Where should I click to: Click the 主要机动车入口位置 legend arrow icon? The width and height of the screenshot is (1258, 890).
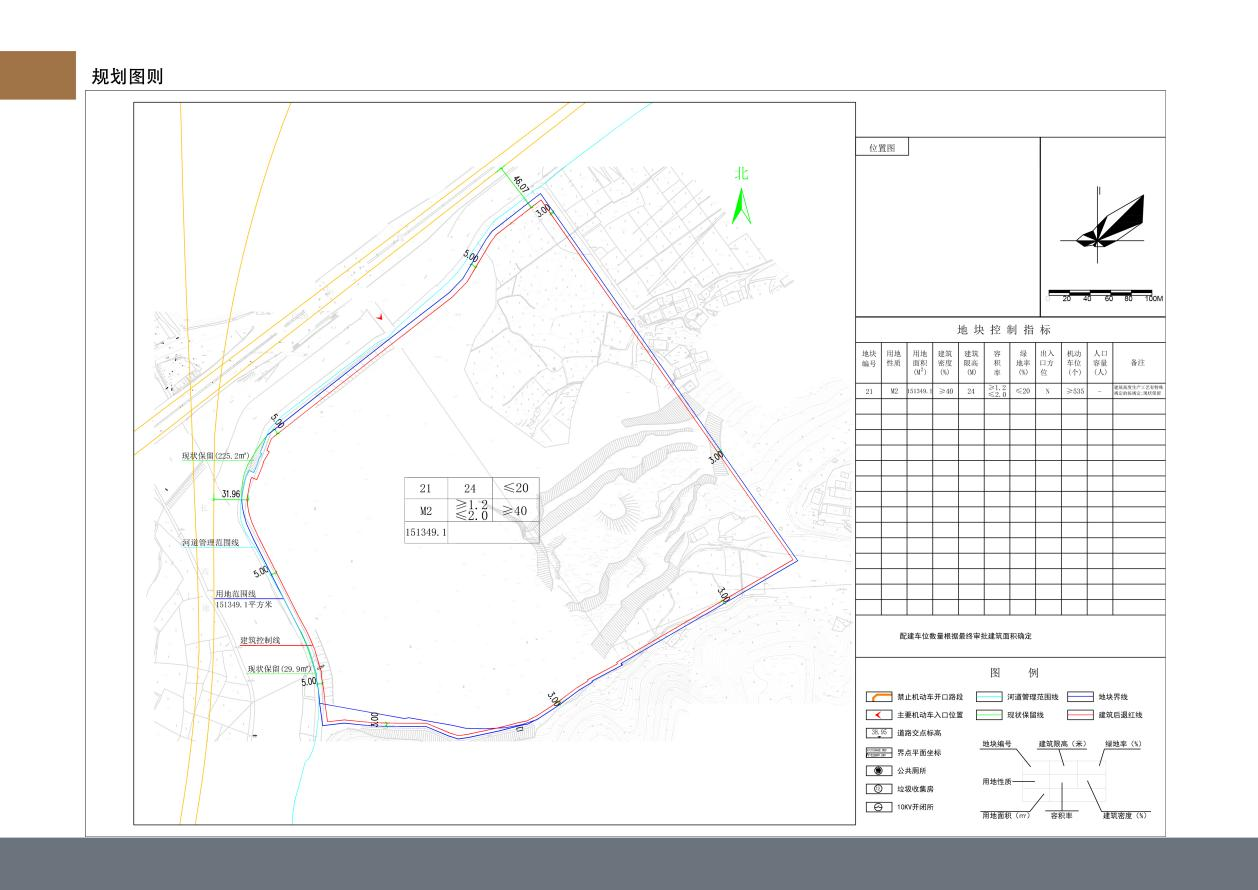coord(878,715)
